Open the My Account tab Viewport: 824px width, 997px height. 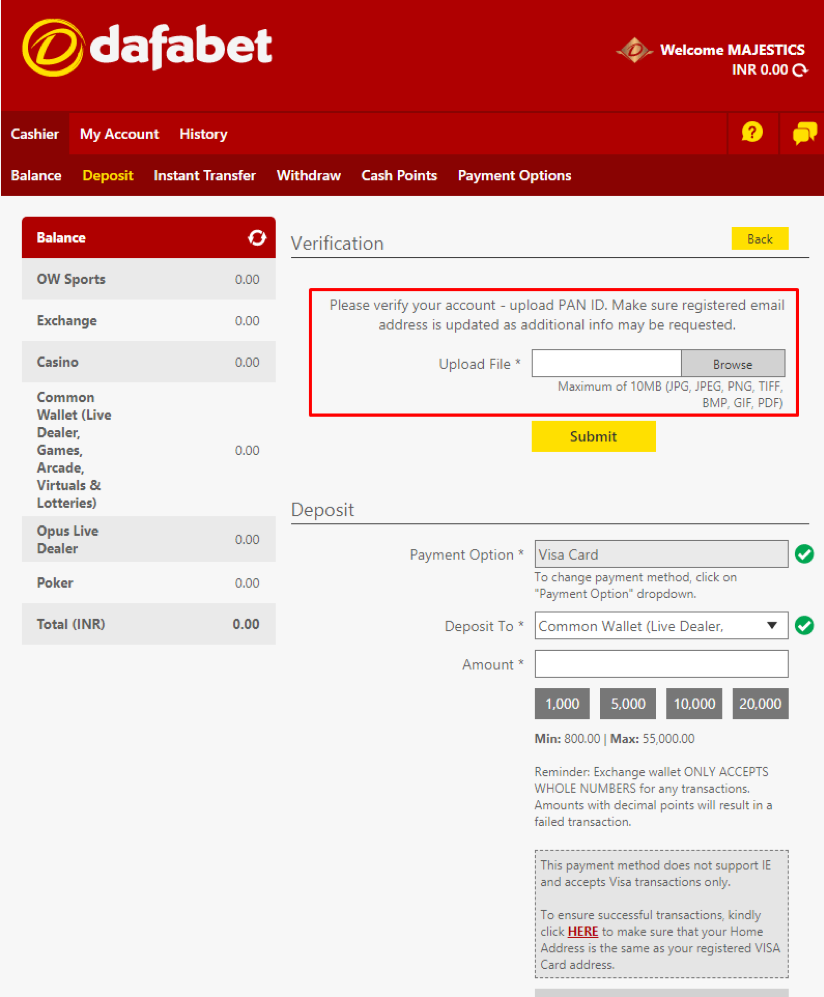120,134
